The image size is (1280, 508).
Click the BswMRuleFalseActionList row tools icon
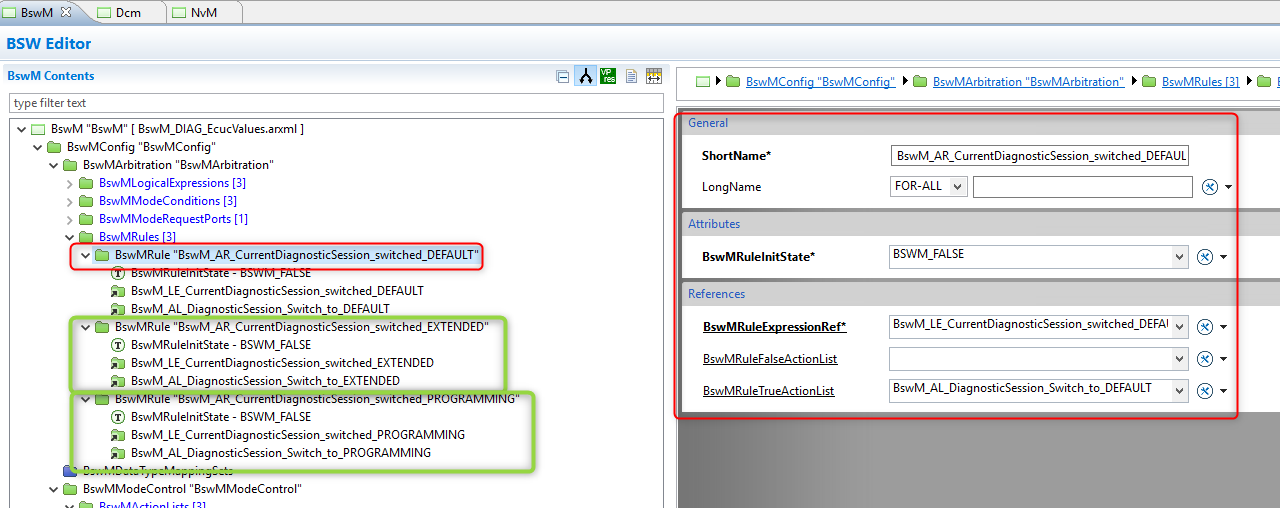pos(1205,359)
